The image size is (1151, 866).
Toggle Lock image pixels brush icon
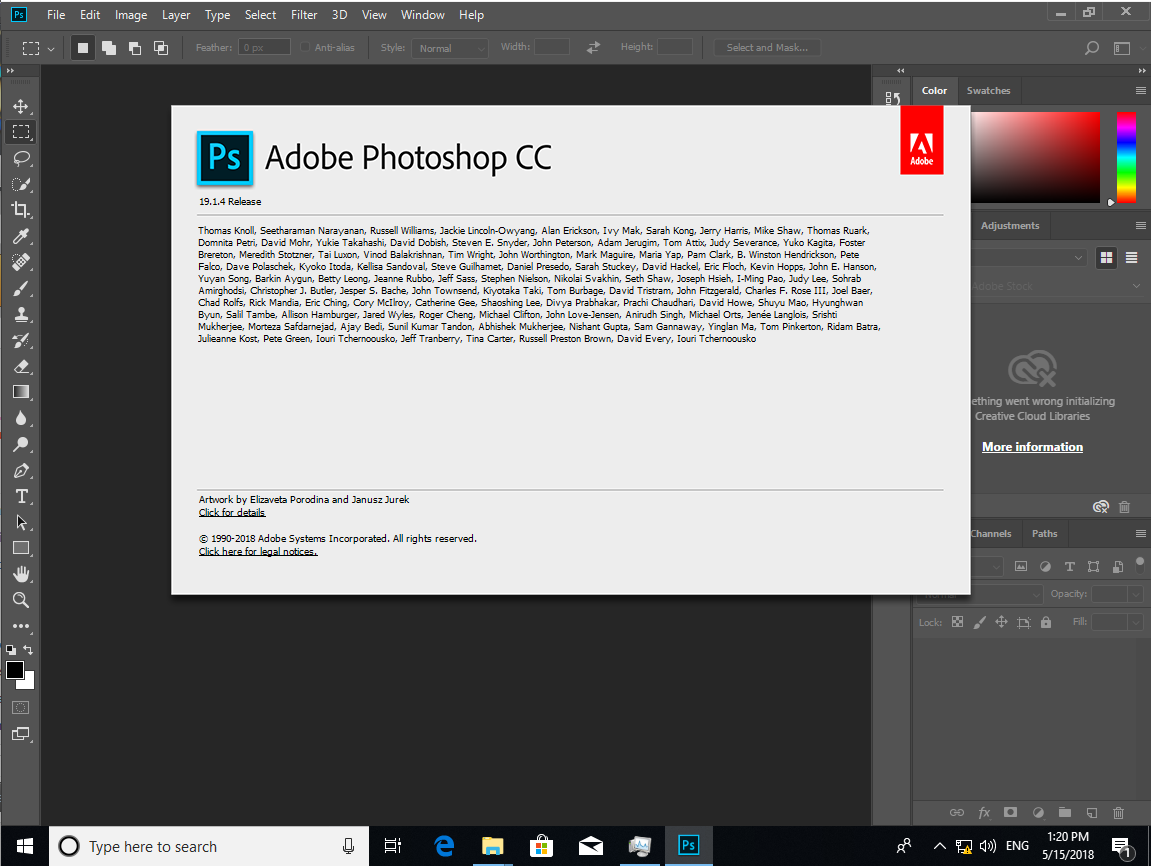click(979, 622)
